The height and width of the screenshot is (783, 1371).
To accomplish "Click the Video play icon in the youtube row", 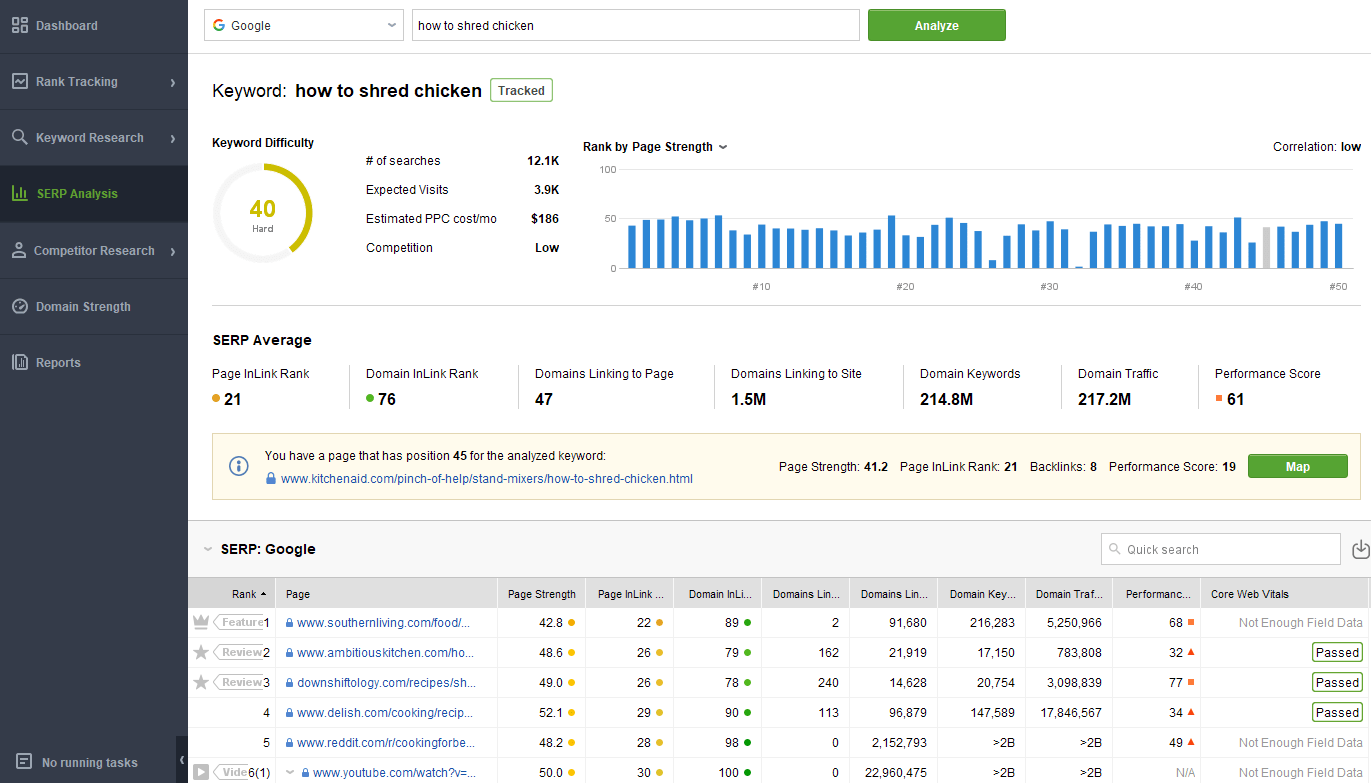I will point(201,772).
